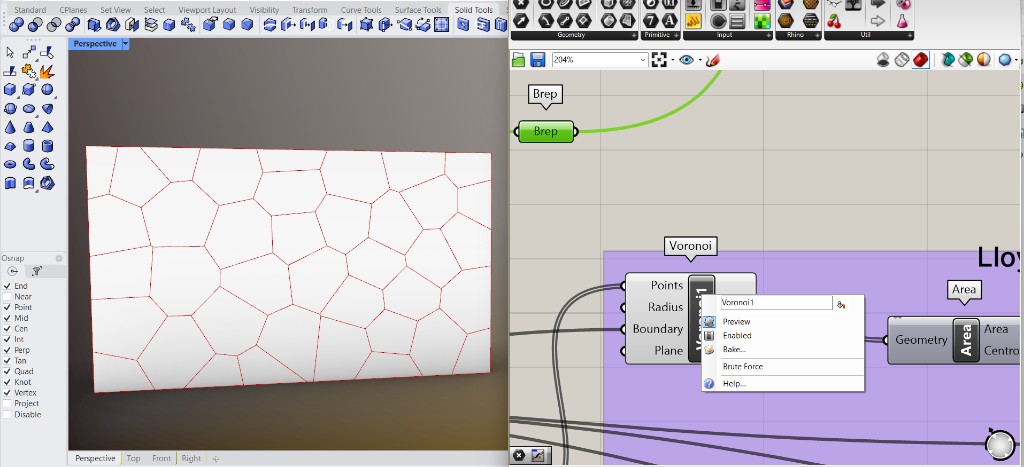Viewport: 1024px width, 467px height.
Task: Open the eye preview options dropdown arrow
Action: [699, 60]
